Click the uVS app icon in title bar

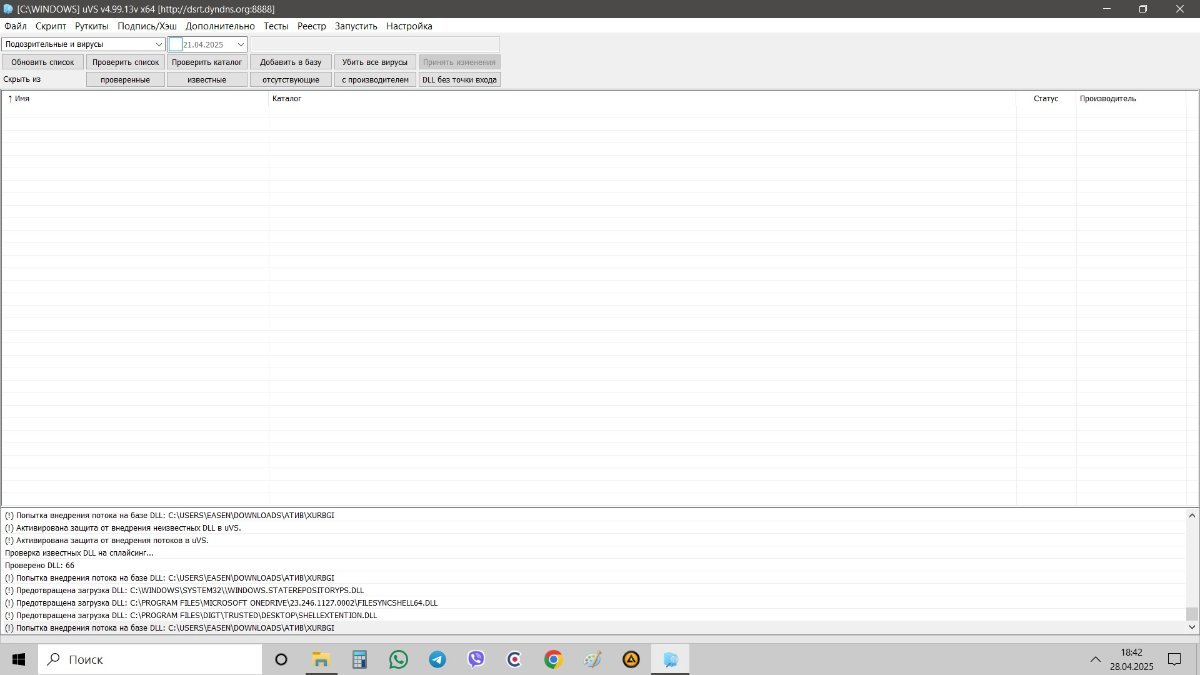(8, 8)
